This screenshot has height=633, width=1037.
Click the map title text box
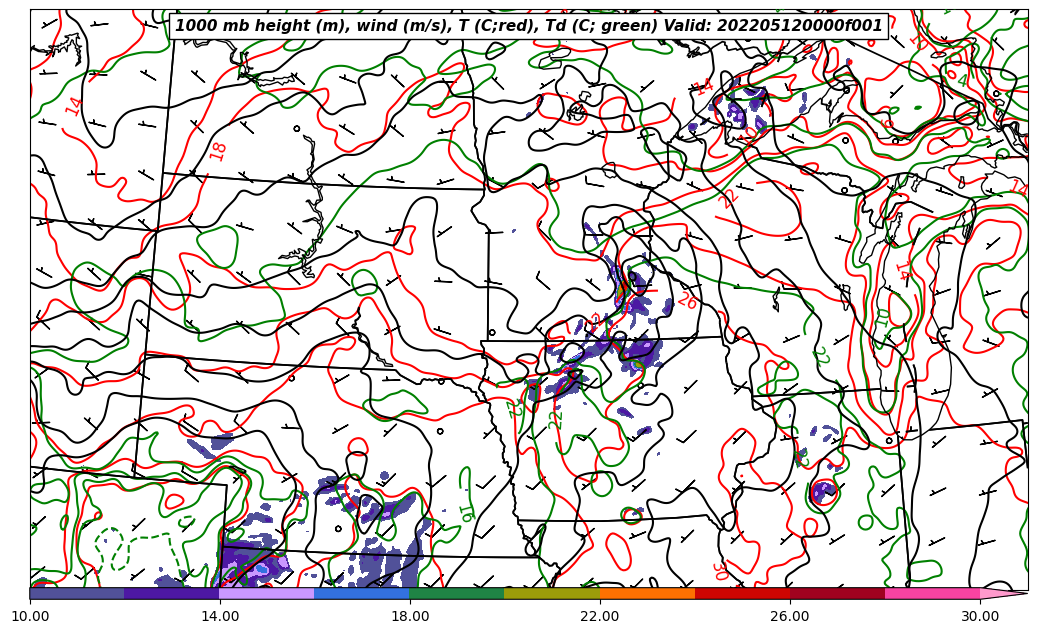[529, 26]
